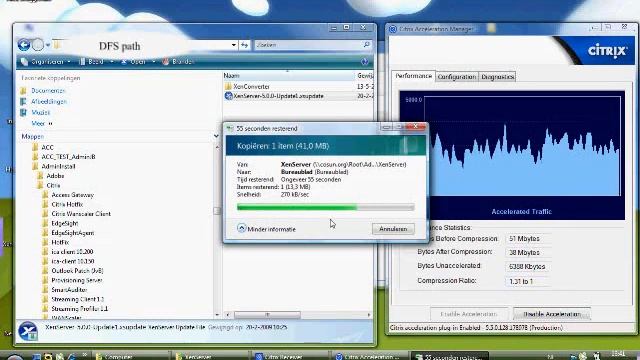Image resolution: width=640 pixels, height=360 pixels.
Task: Switch to the Performance tab
Action: pos(413,76)
